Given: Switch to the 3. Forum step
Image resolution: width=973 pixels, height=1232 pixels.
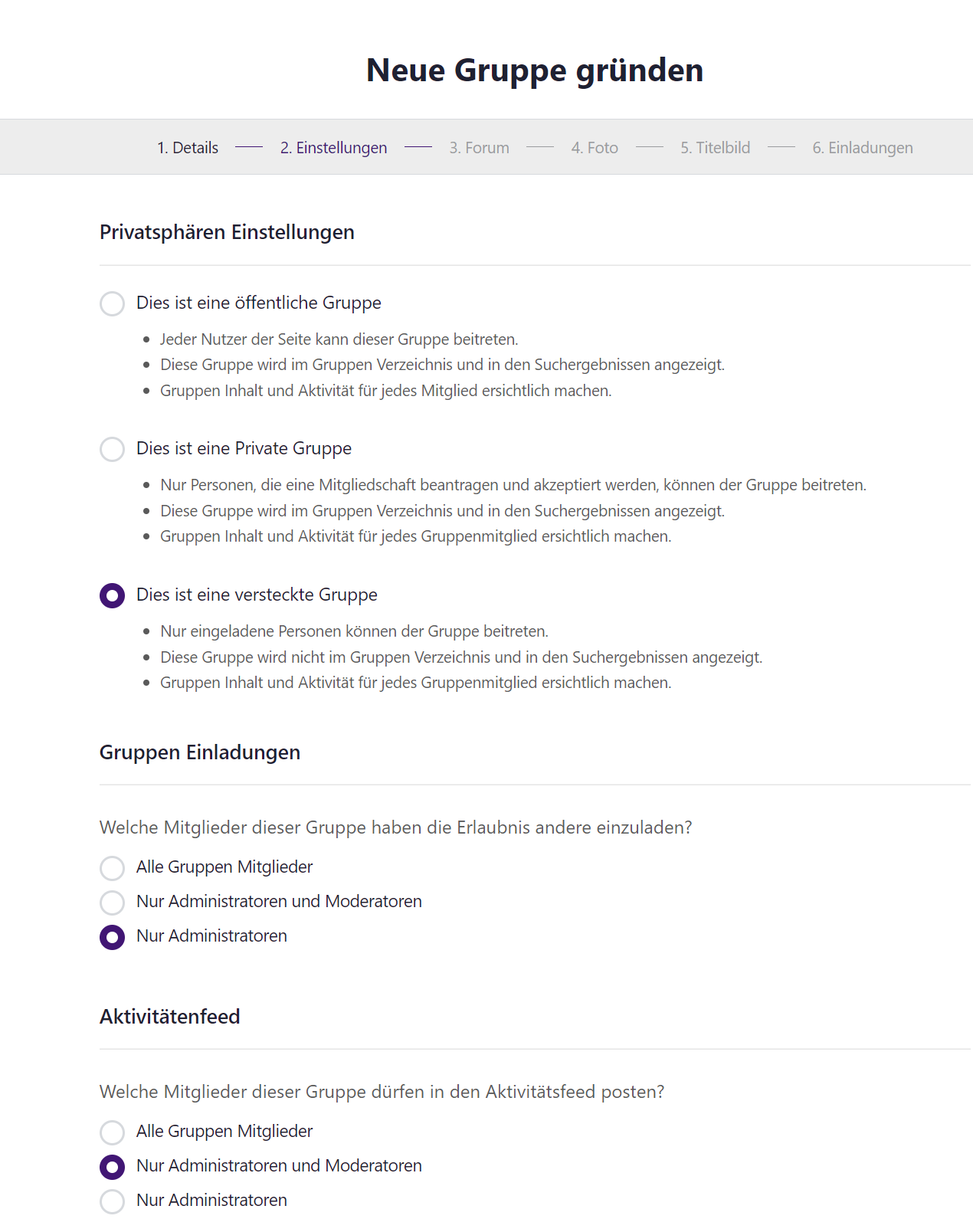Looking at the screenshot, I should click(479, 148).
